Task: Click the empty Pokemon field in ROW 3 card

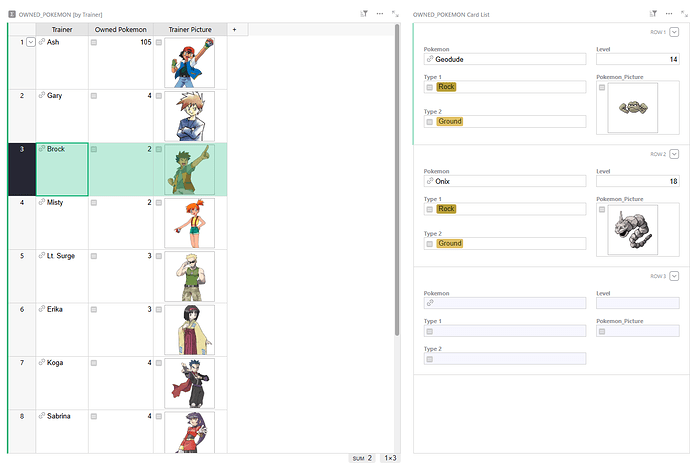Action: click(505, 303)
